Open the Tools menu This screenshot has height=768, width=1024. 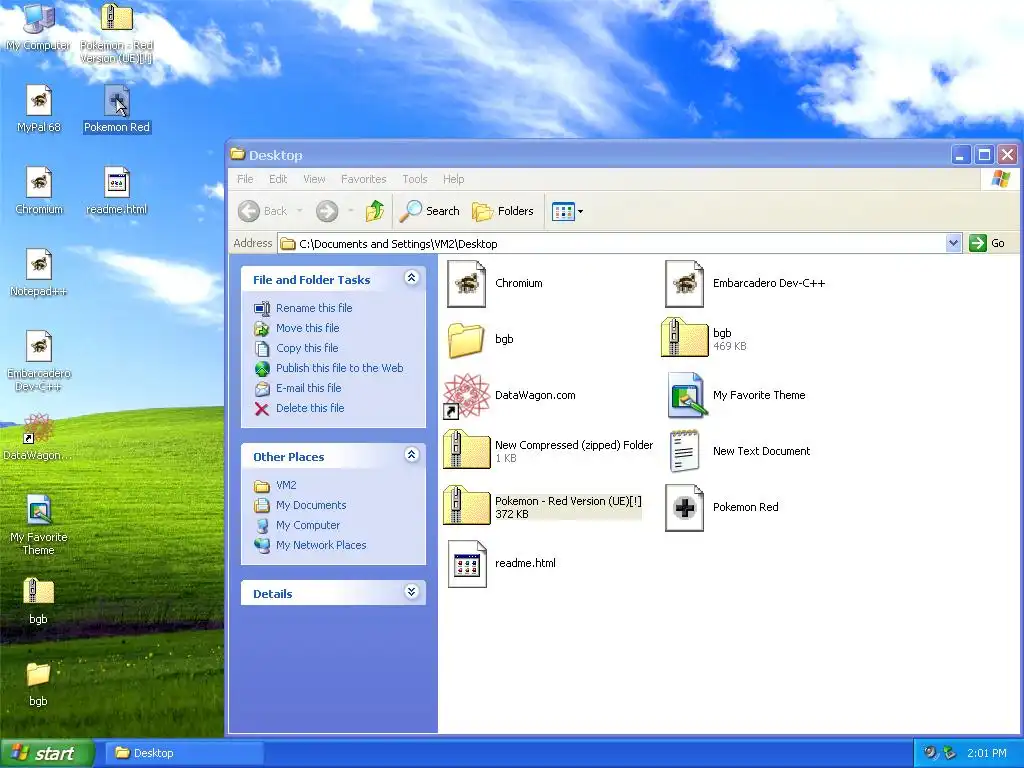point(415,179)
